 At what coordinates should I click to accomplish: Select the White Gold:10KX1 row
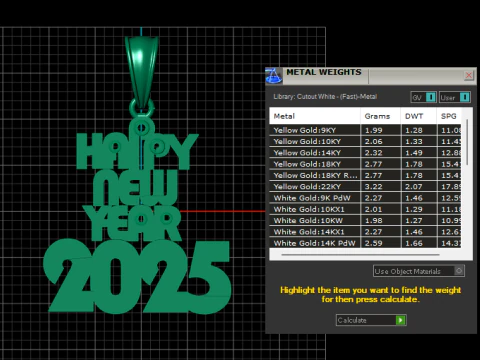coord(365,209)
